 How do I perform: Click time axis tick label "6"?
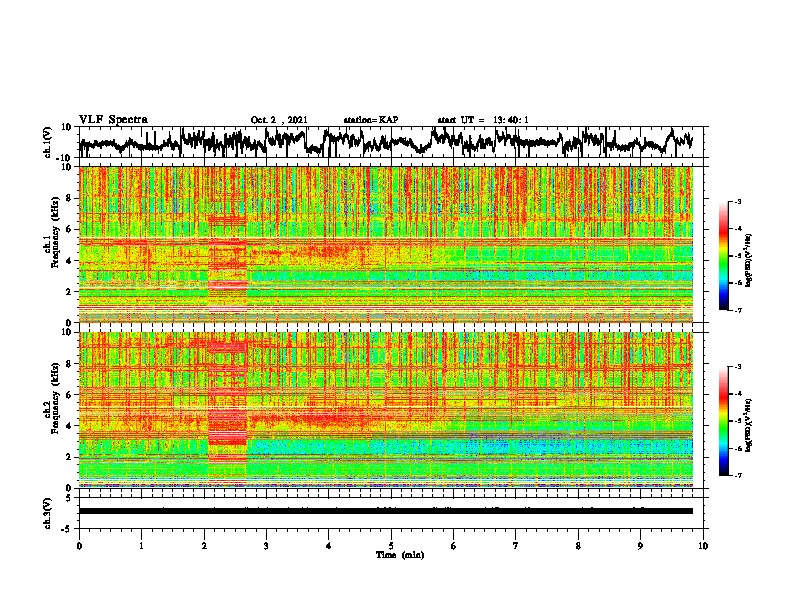[454, 546]
